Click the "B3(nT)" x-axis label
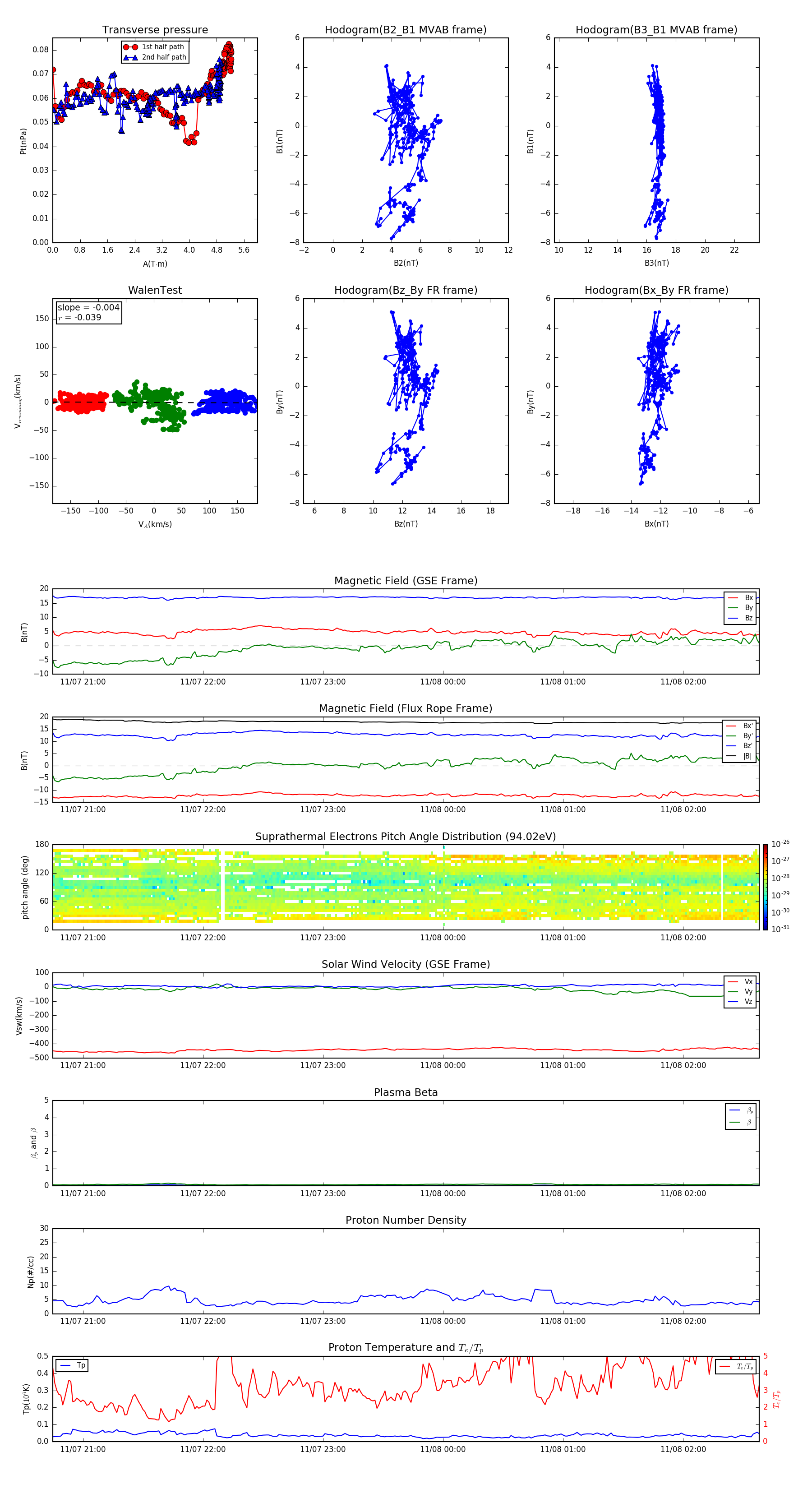Screen dimensions: 812x1489 [656, 263]
